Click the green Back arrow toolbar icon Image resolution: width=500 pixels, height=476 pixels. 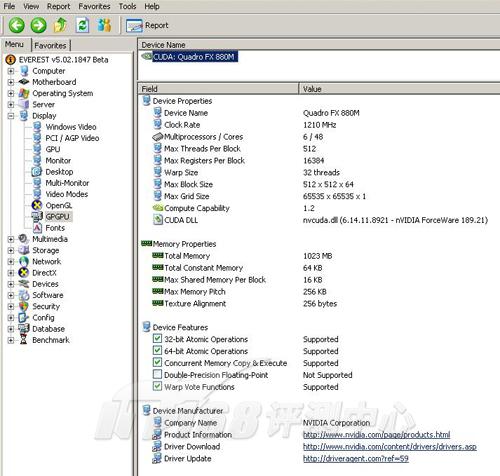(x=16, y=25)
